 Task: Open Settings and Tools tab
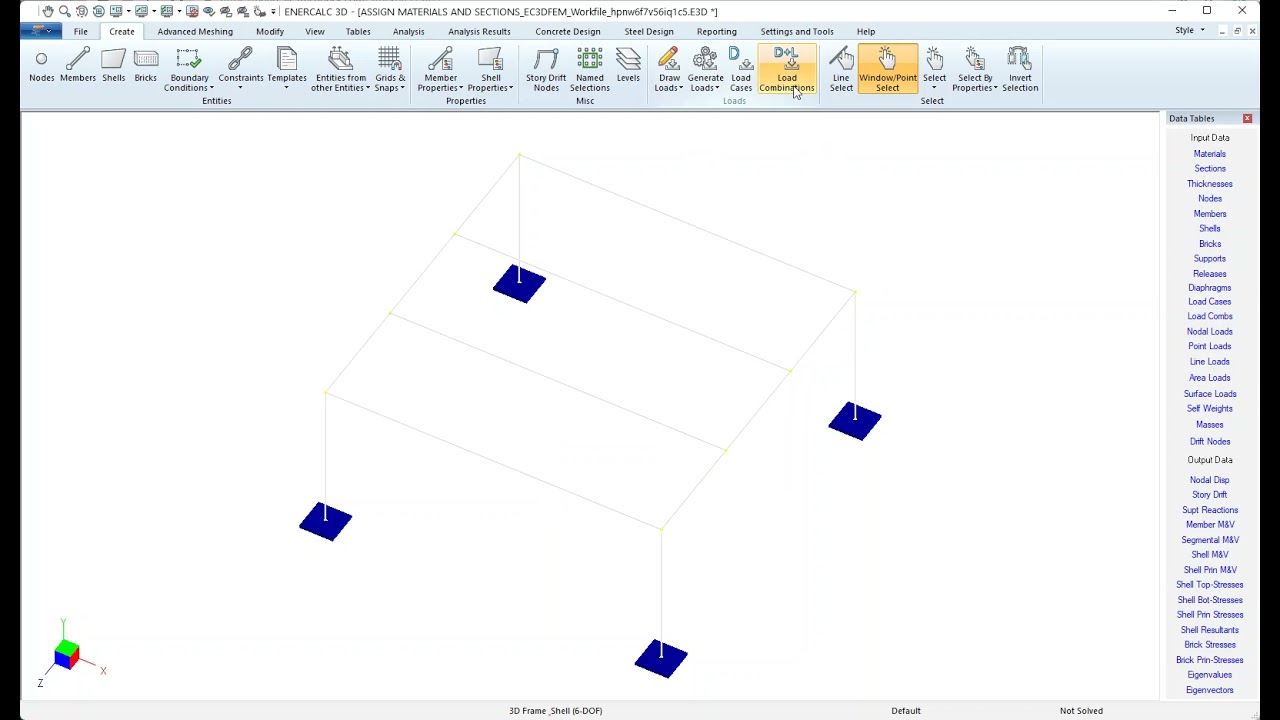pyautogui.click(x=797, y=31)
